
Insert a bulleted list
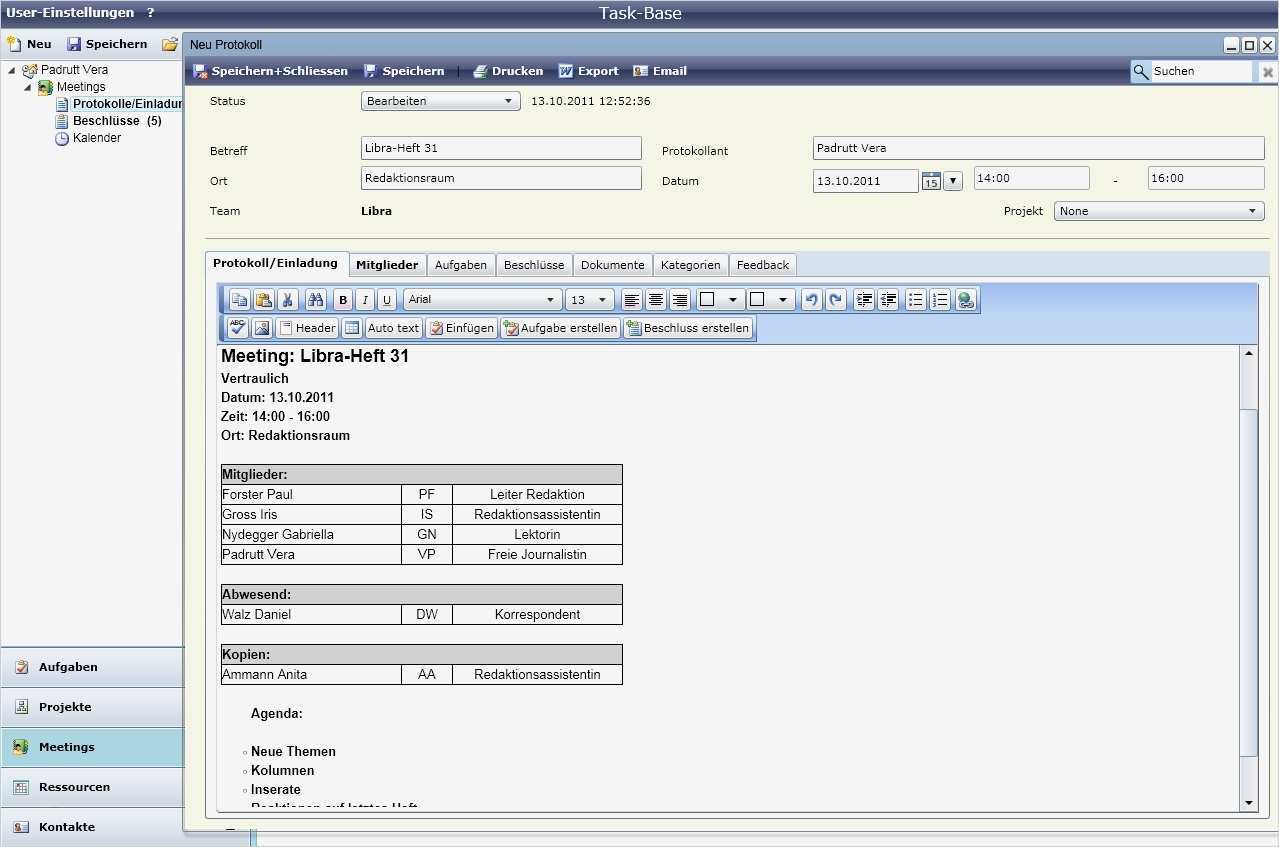[915, 300]
